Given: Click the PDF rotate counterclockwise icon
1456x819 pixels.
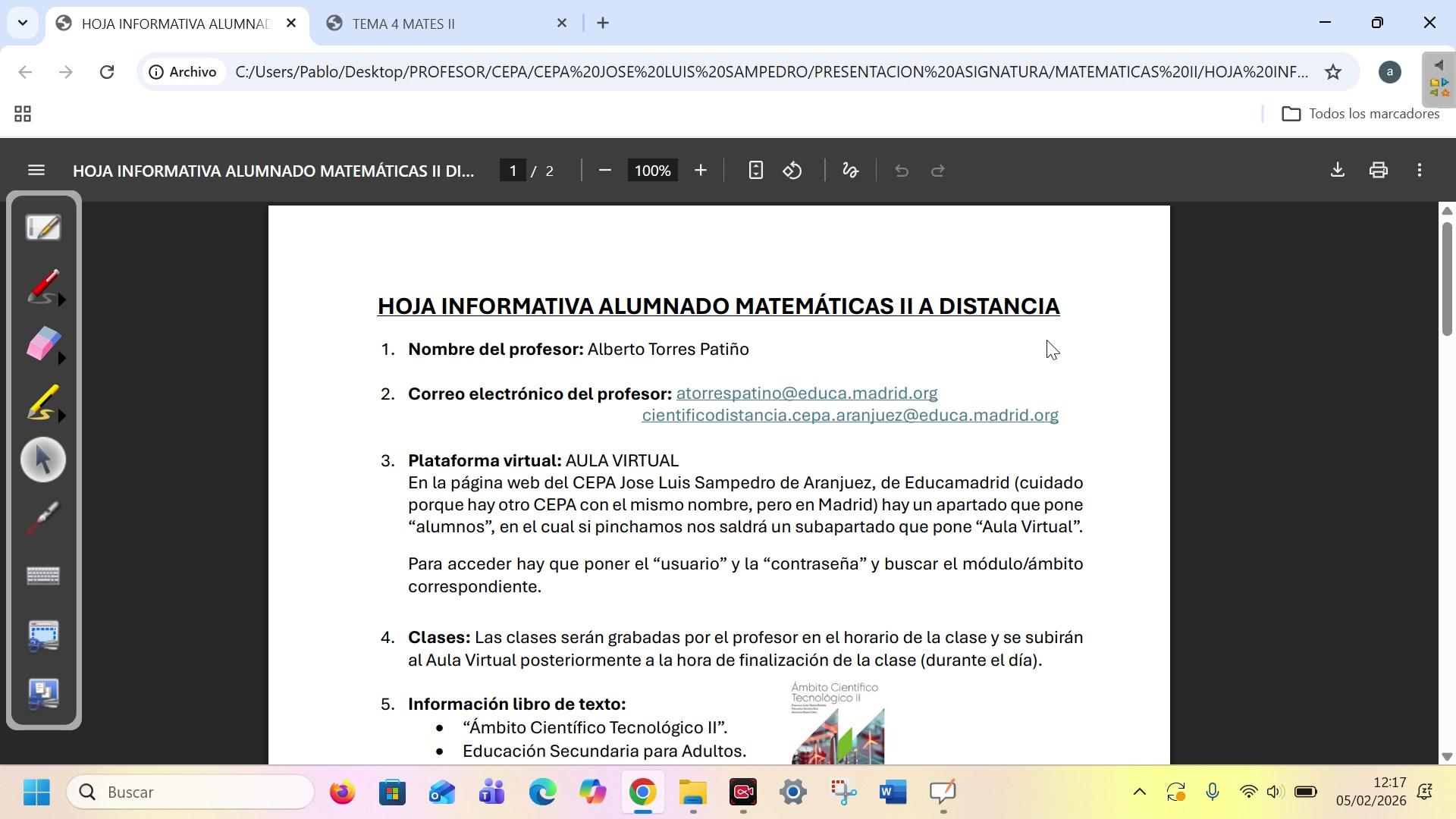Looking at the screenshot, I should (792, 171).
